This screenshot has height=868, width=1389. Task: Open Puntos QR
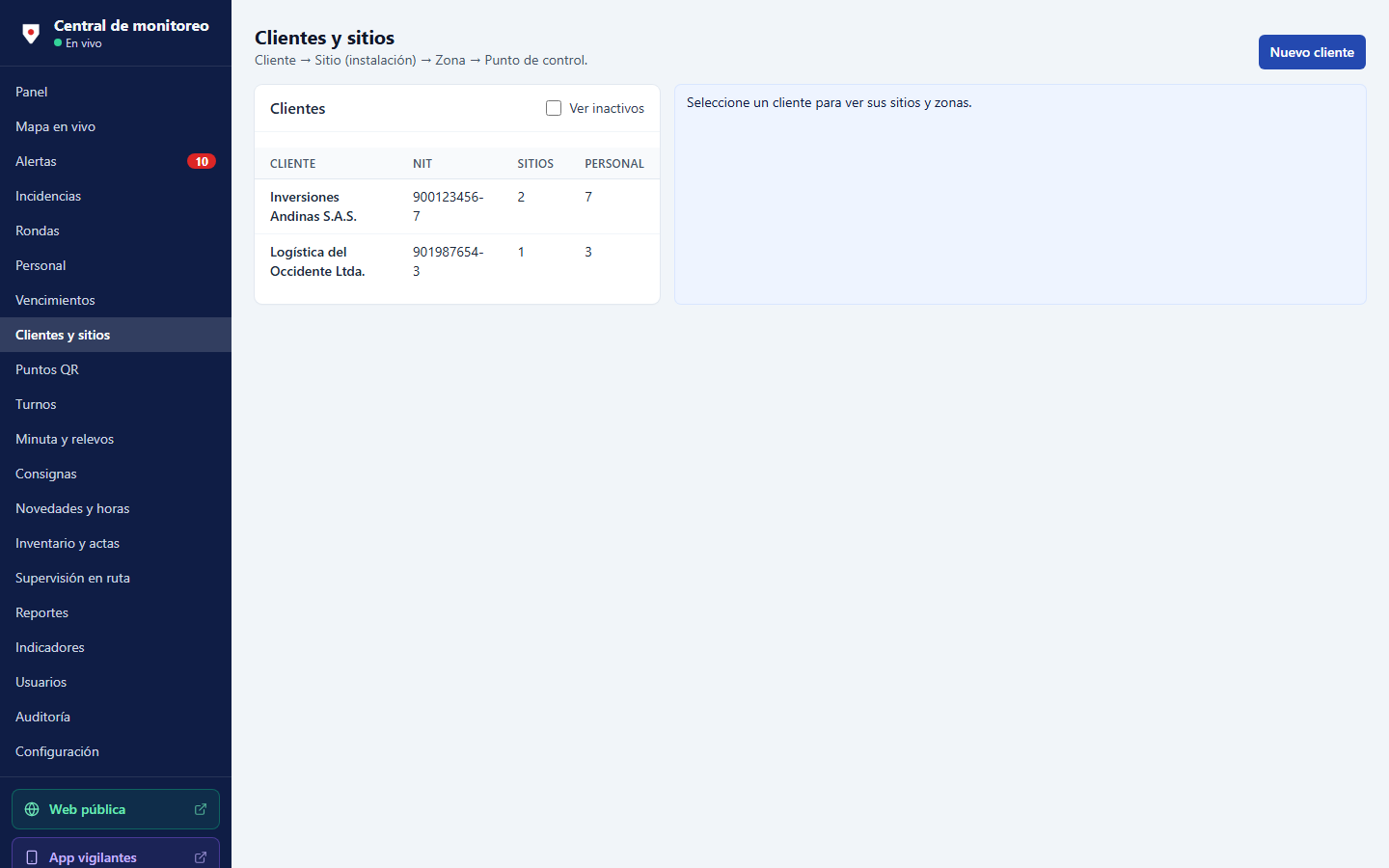tap(116, 369)
